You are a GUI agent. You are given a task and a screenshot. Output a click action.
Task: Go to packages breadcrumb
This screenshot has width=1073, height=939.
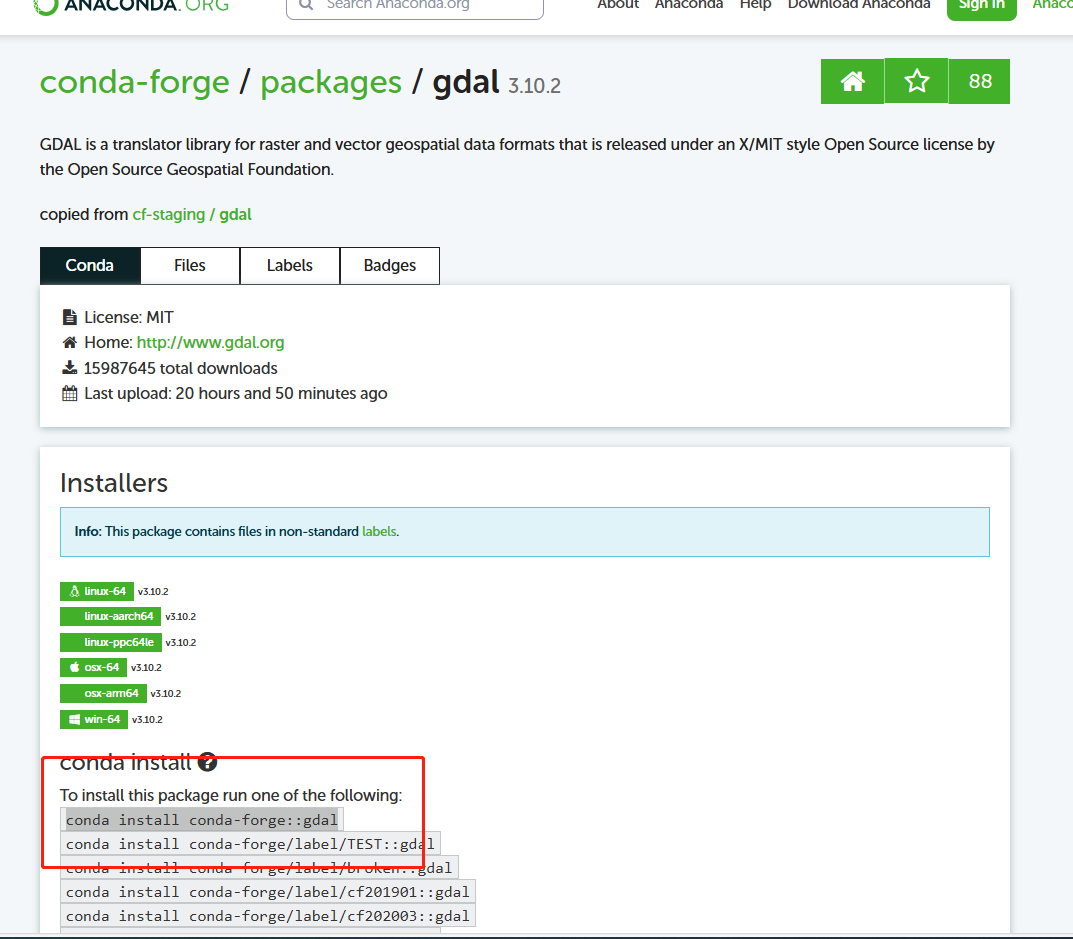[x=331, y=83]
